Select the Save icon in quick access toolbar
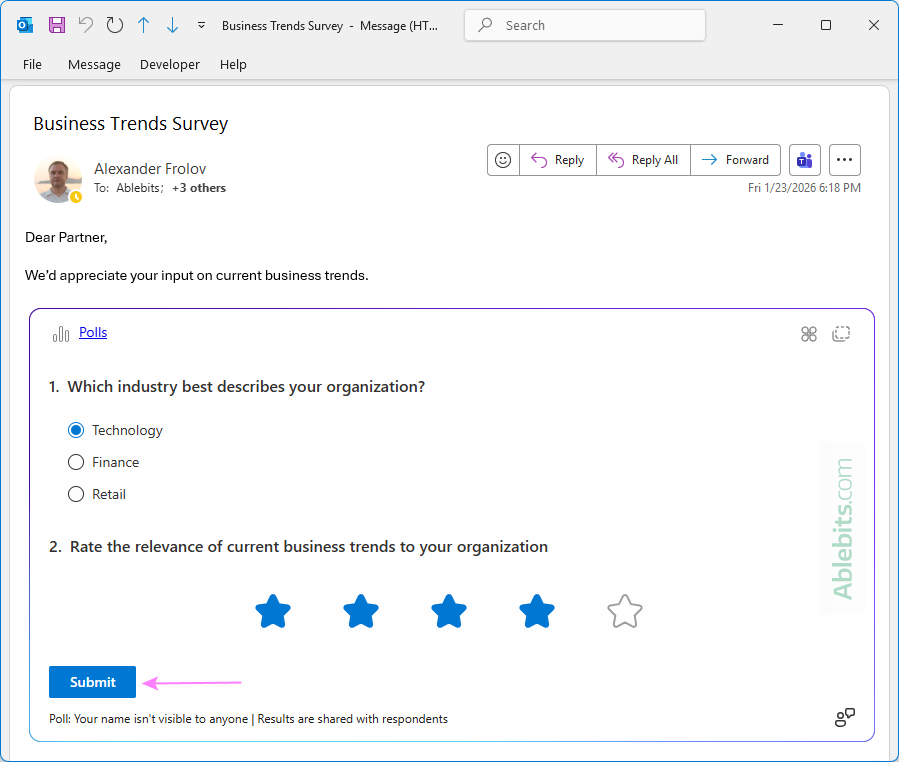Screen dimensions: 899x762 tap(56, 25)
